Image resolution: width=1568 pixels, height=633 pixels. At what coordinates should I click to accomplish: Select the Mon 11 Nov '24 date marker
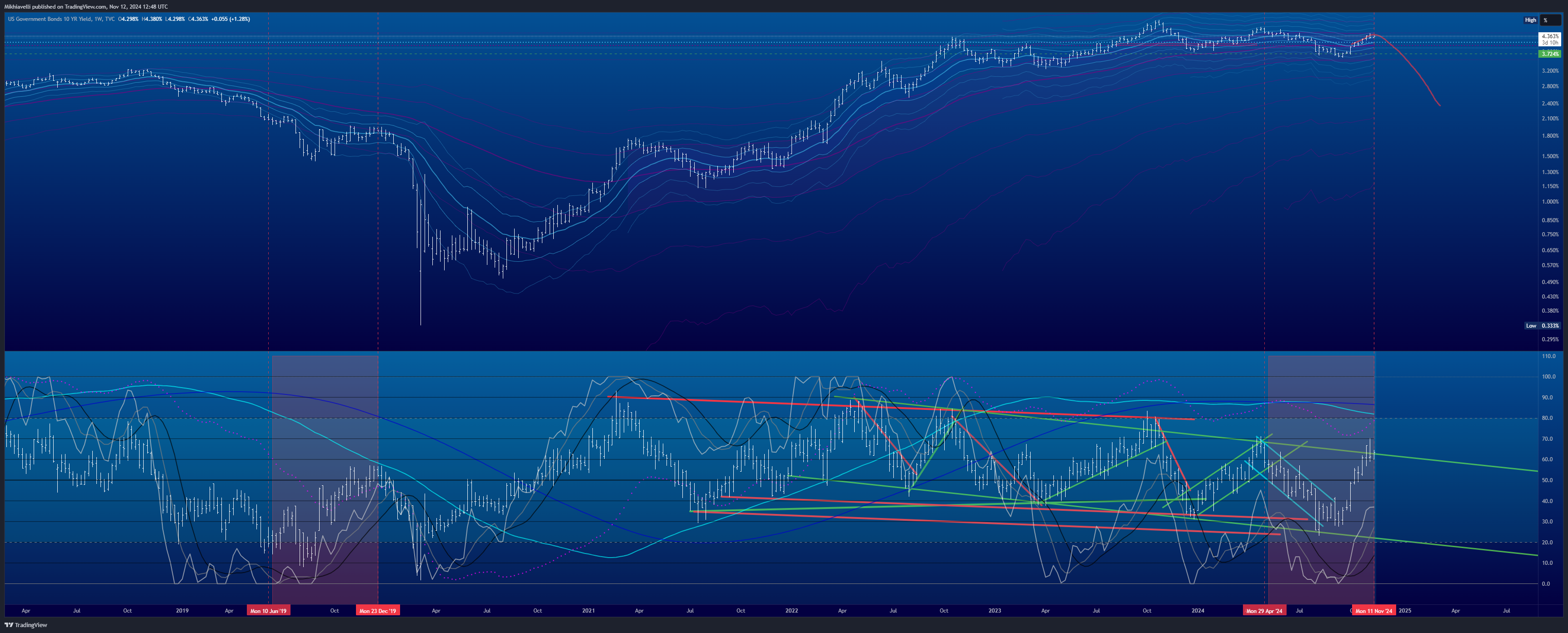tap(1374, 610)
